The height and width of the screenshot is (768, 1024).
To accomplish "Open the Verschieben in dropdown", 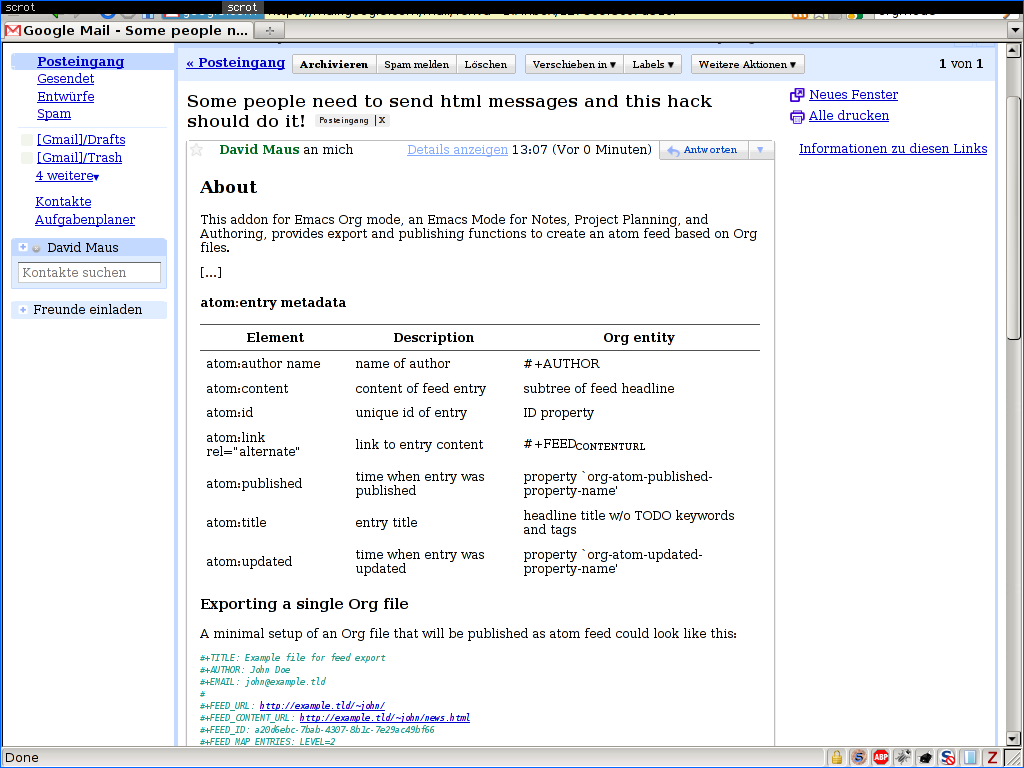I will coord(574,64).
